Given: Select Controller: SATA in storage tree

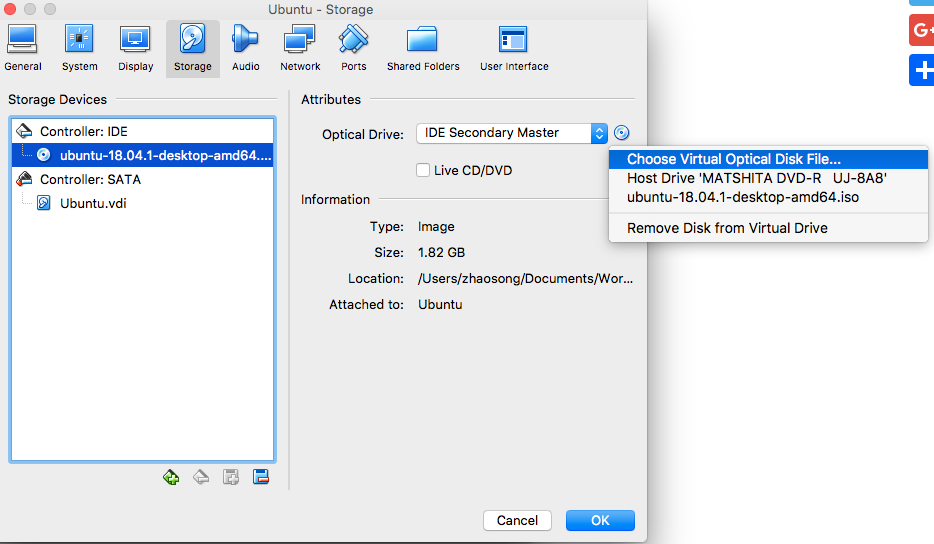Looking at the screenshot, I should pyautogui.click(x=142, y=179).
